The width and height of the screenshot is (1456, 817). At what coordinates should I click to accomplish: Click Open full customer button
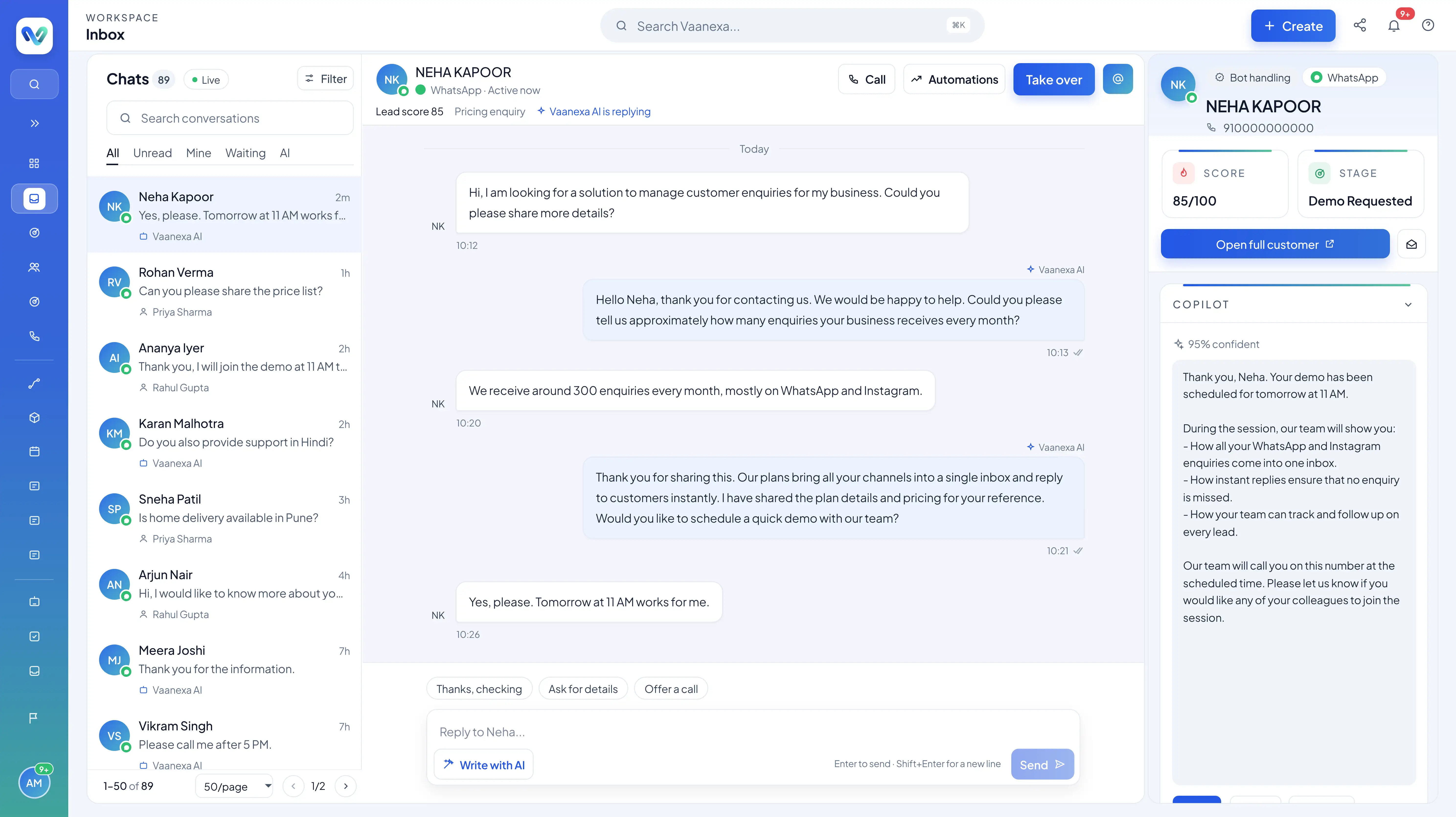tap(1275, 244)
